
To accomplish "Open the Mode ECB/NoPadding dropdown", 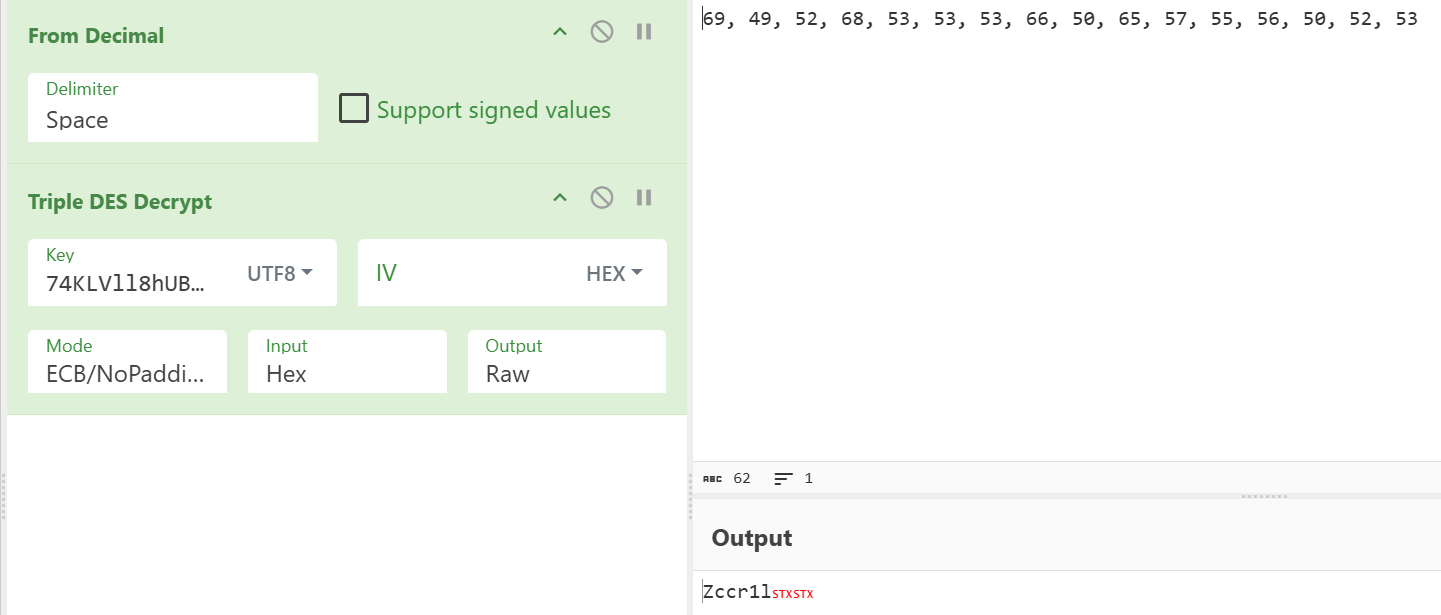I will coord(127,363).
